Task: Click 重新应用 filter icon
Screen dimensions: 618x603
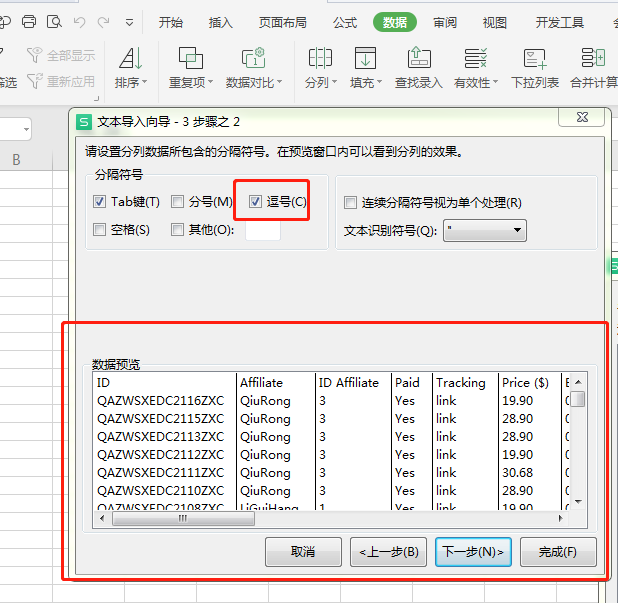Action: tap(35, 81)
